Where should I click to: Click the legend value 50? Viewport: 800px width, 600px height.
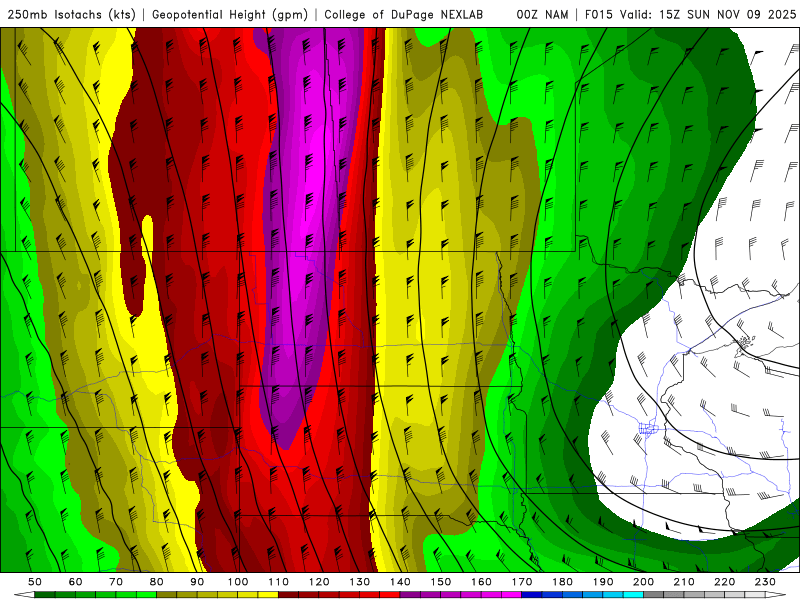tap(35, 582)
